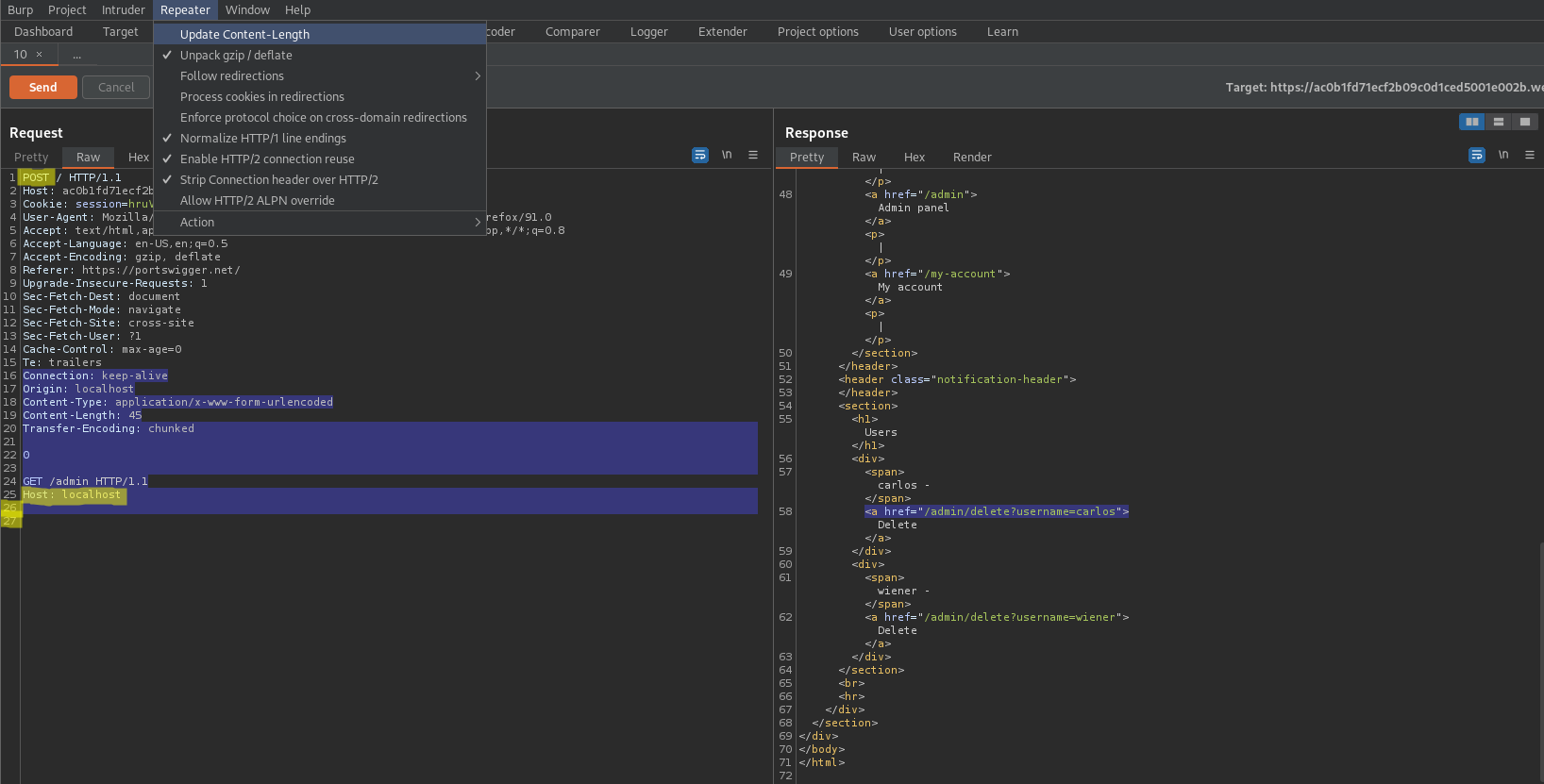Switch to the Dashboard tab
Image resolution: width=1544 pixels, height=784 pixels.
coord(43,31)
